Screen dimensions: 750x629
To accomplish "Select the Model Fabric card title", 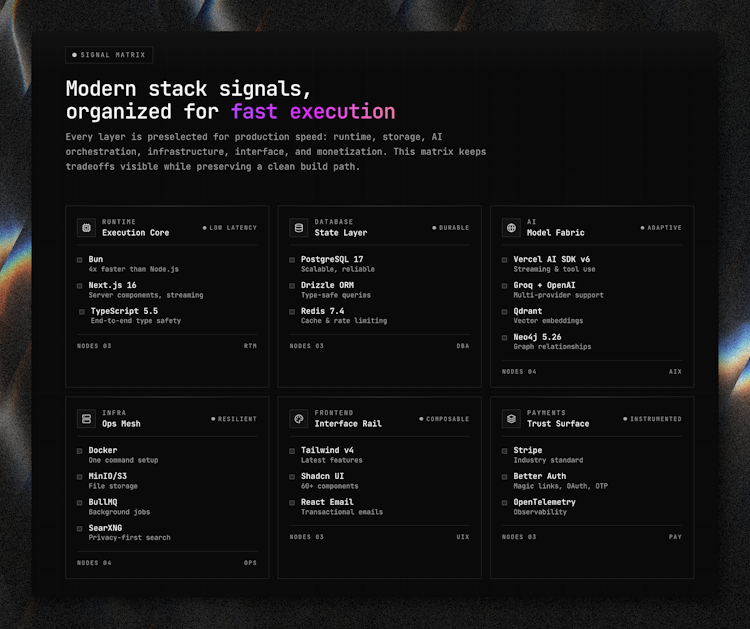I will pos(555,233).
